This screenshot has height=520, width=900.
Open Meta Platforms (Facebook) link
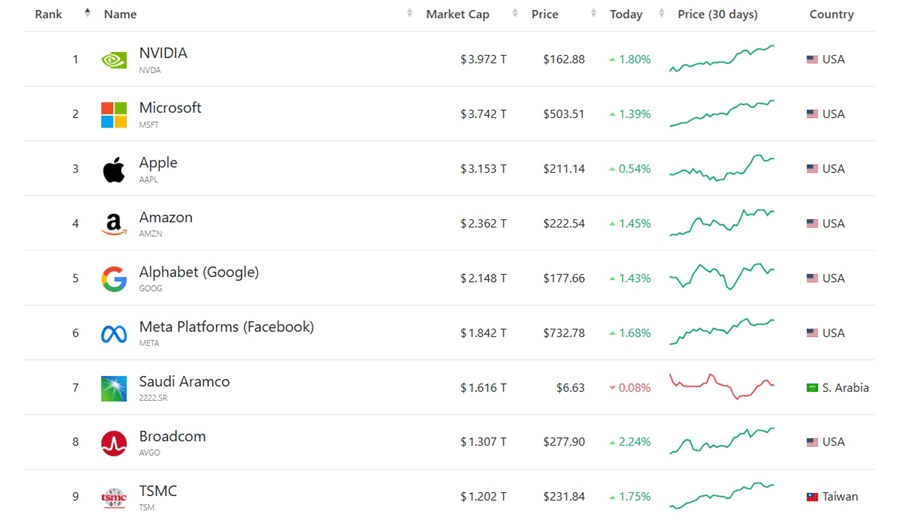pos(226,327)
